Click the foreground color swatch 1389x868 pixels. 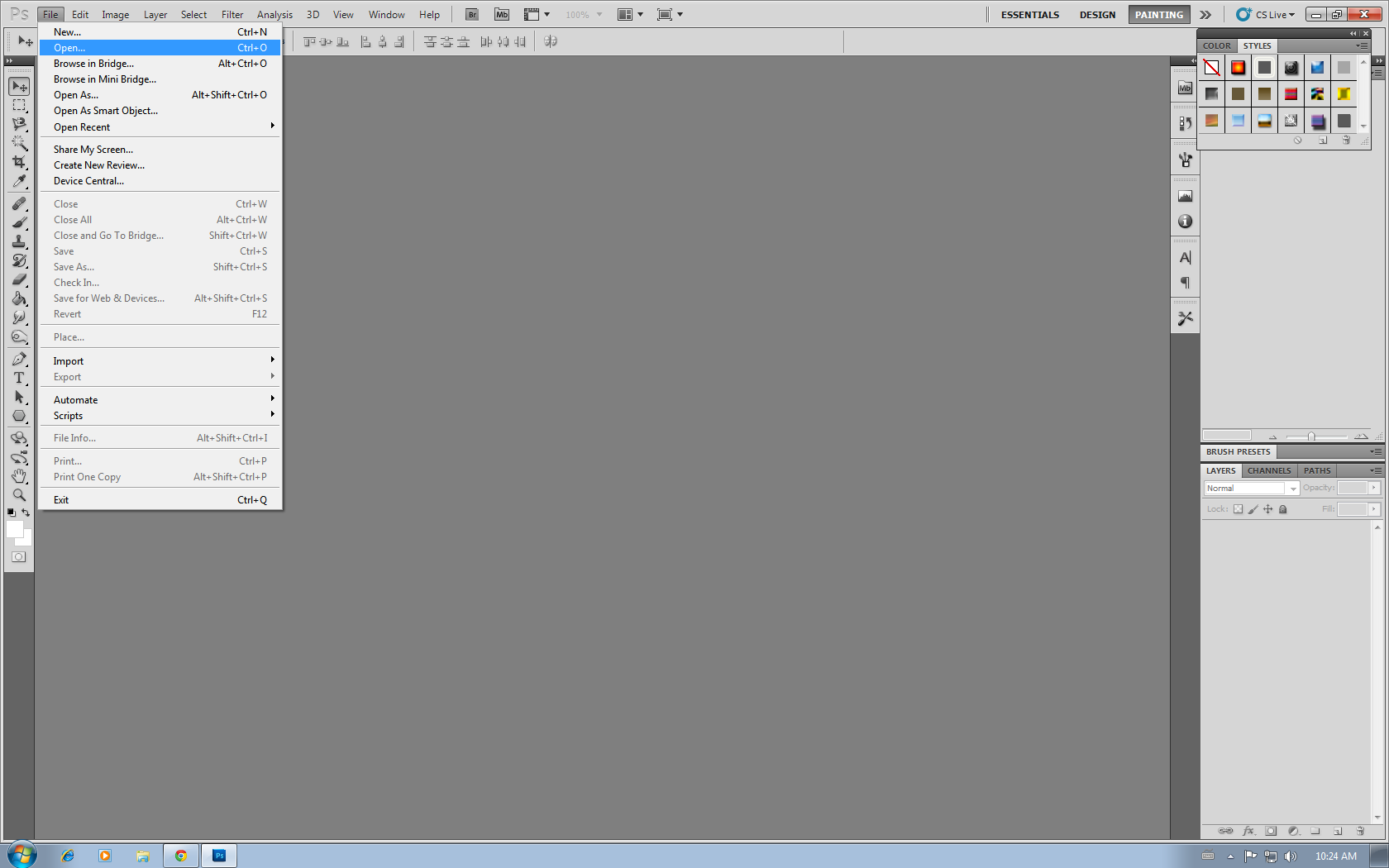14,529
